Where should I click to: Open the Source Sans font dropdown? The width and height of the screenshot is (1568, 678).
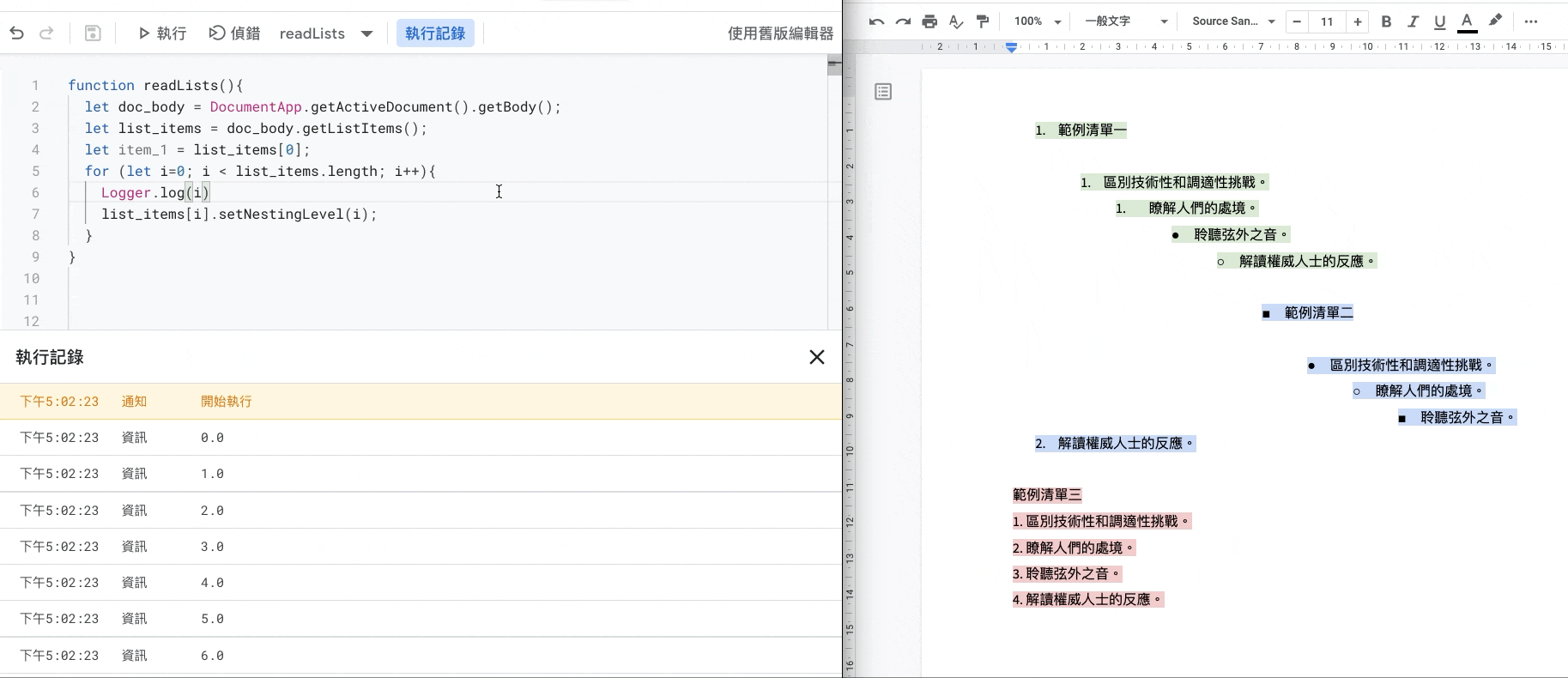[x=1232, y=21]
